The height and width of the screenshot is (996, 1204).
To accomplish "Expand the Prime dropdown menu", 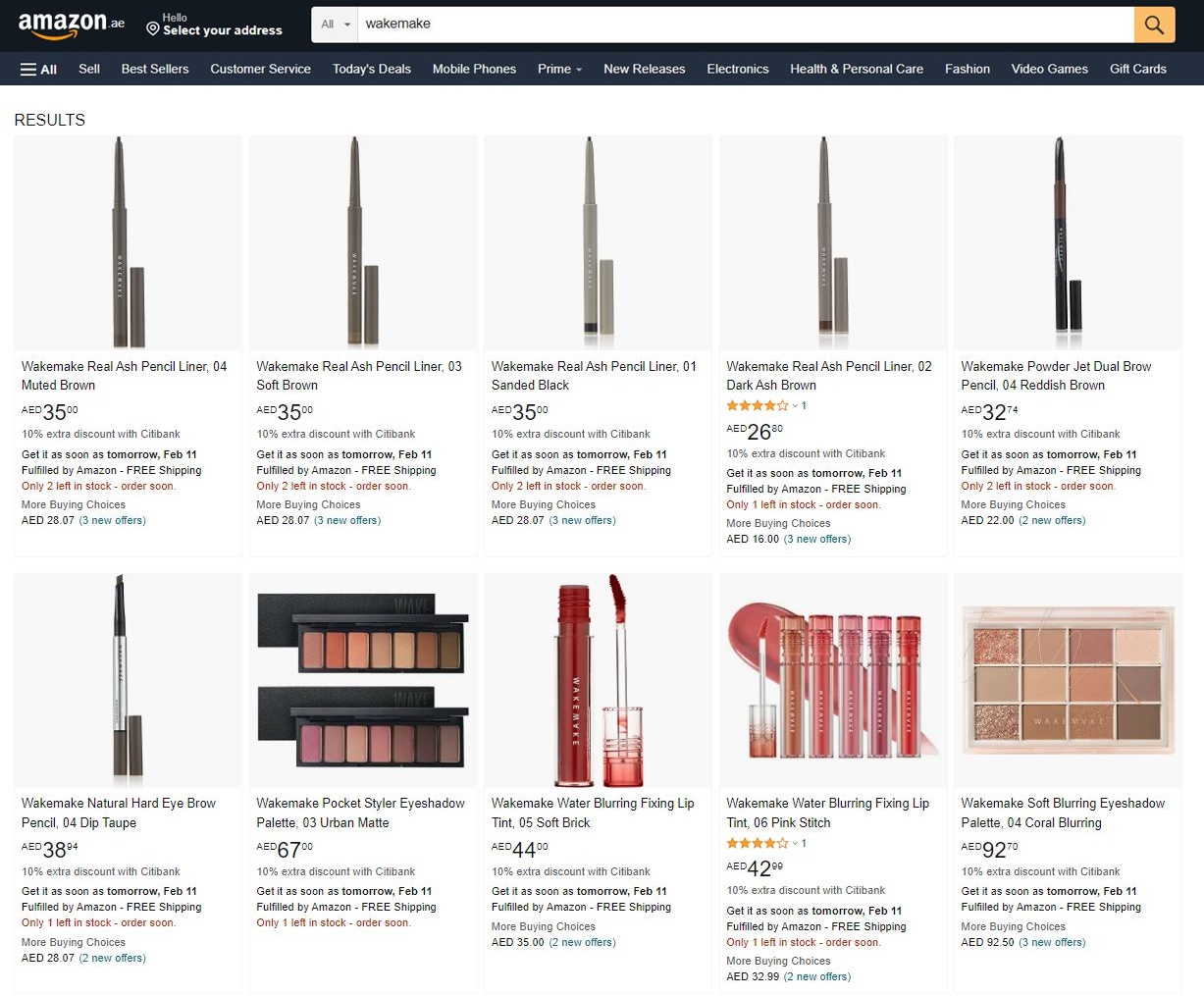I will [559, 69].
